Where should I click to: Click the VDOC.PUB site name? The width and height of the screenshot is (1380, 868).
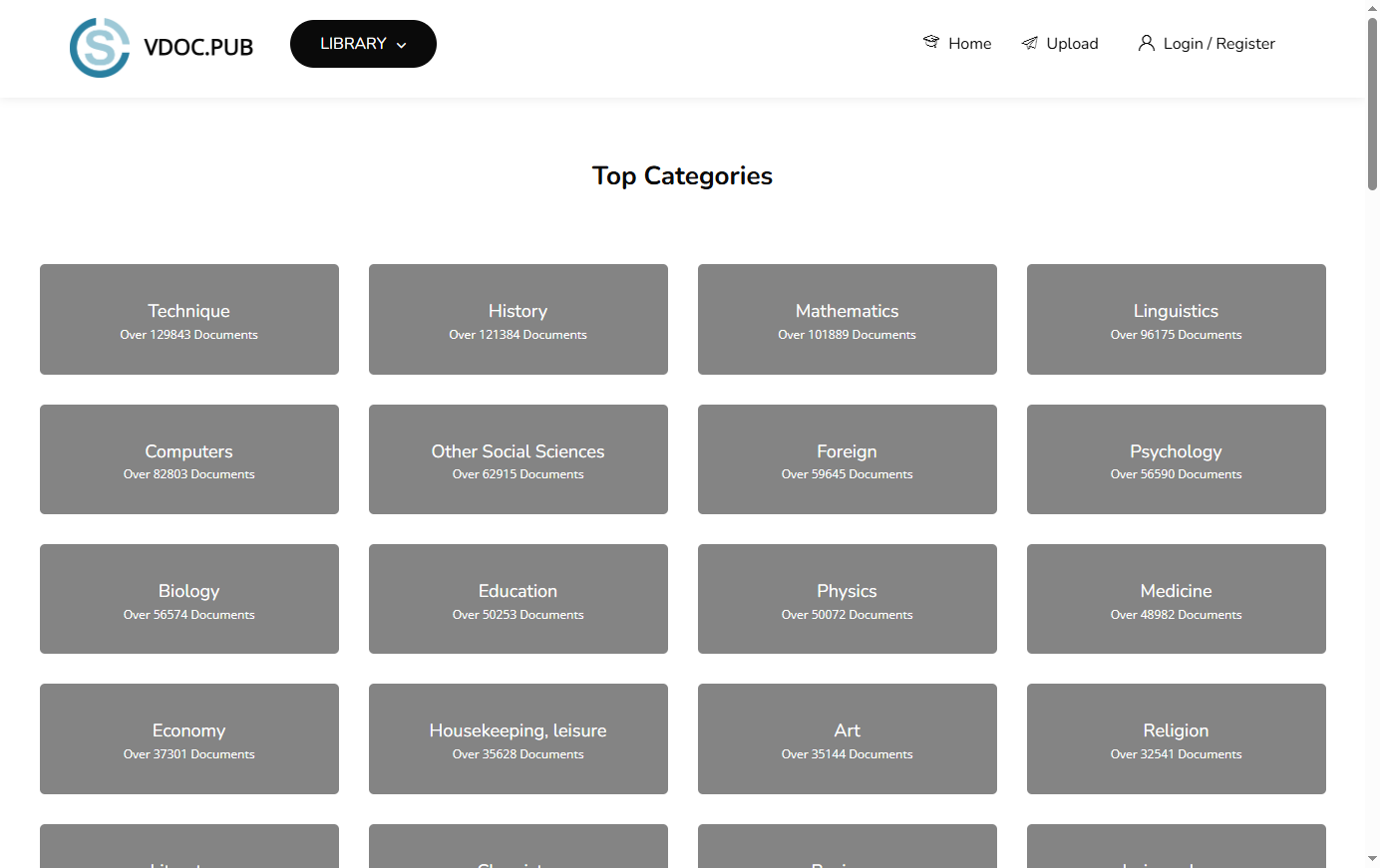click(198, 47)
